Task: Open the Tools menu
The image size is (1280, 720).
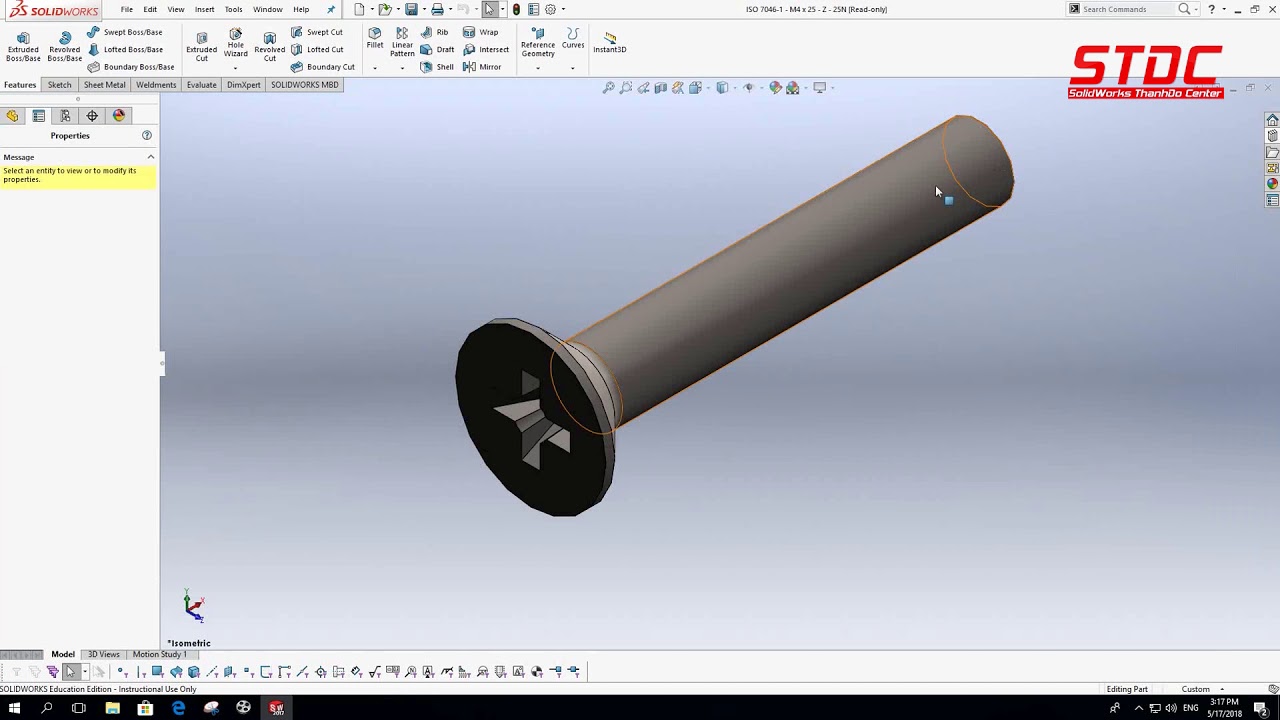Action: 233,9
